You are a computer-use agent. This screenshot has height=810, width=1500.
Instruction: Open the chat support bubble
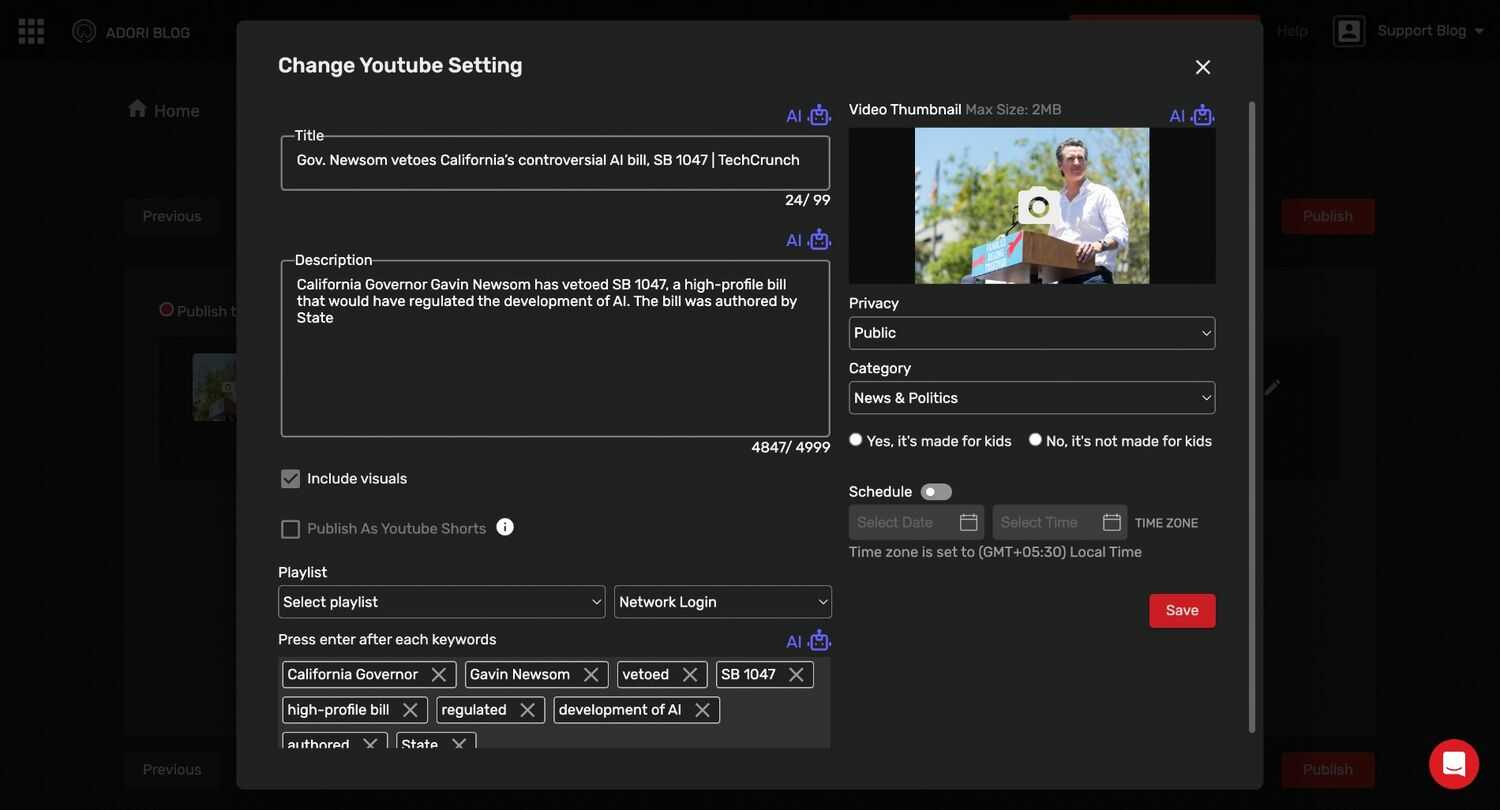tap(1453, 764)
